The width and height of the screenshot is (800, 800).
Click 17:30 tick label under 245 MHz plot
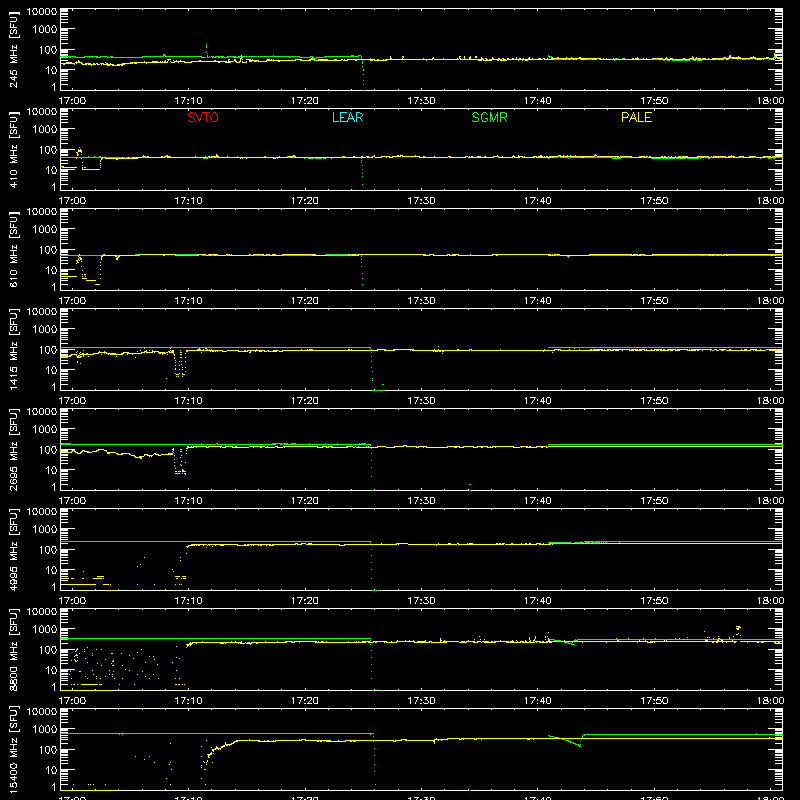click(x=421, y=101)
